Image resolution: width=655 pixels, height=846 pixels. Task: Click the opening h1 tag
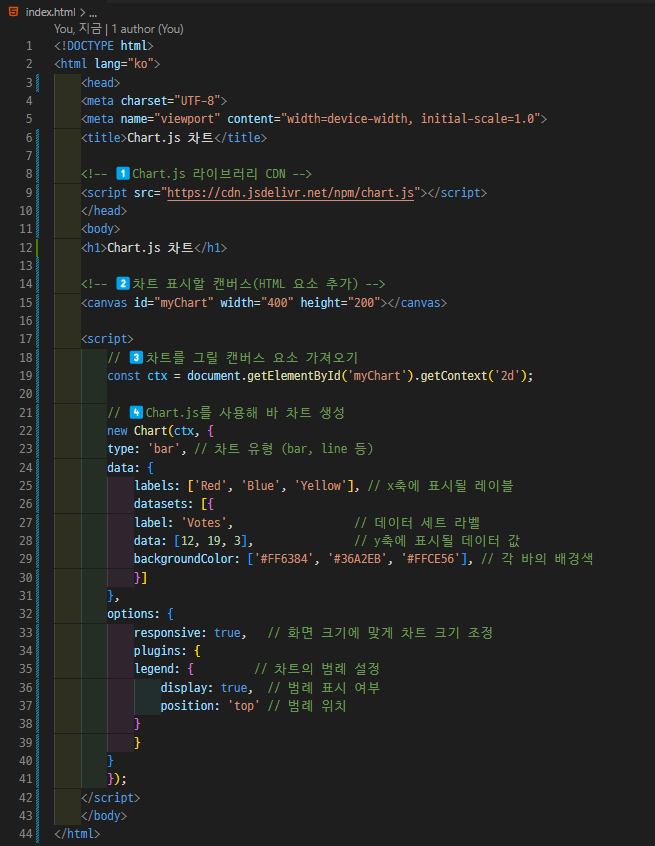point(94,248)
